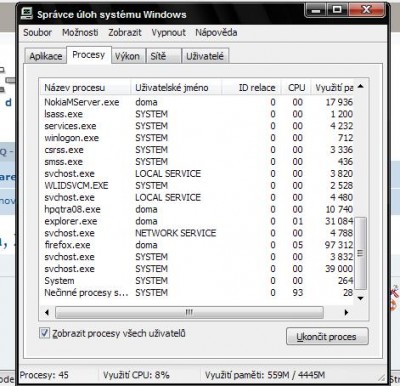The height and width of the screenshot is (386, 400).
Task: Click the vertical scrollbar up arrow
Action: [x=360, y=87]
